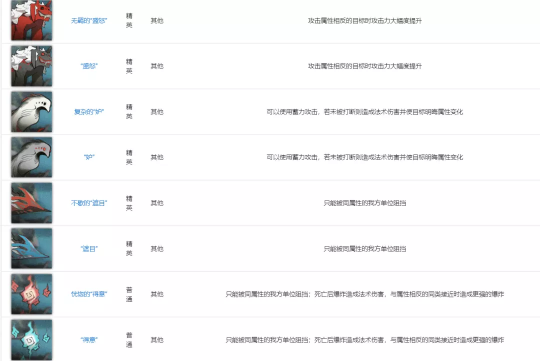The width and height of the screenshot is (540, 361).
Task: Select 只能被同属性的我方单位阻挡 in blue spiked creature row
Action: 365,248
